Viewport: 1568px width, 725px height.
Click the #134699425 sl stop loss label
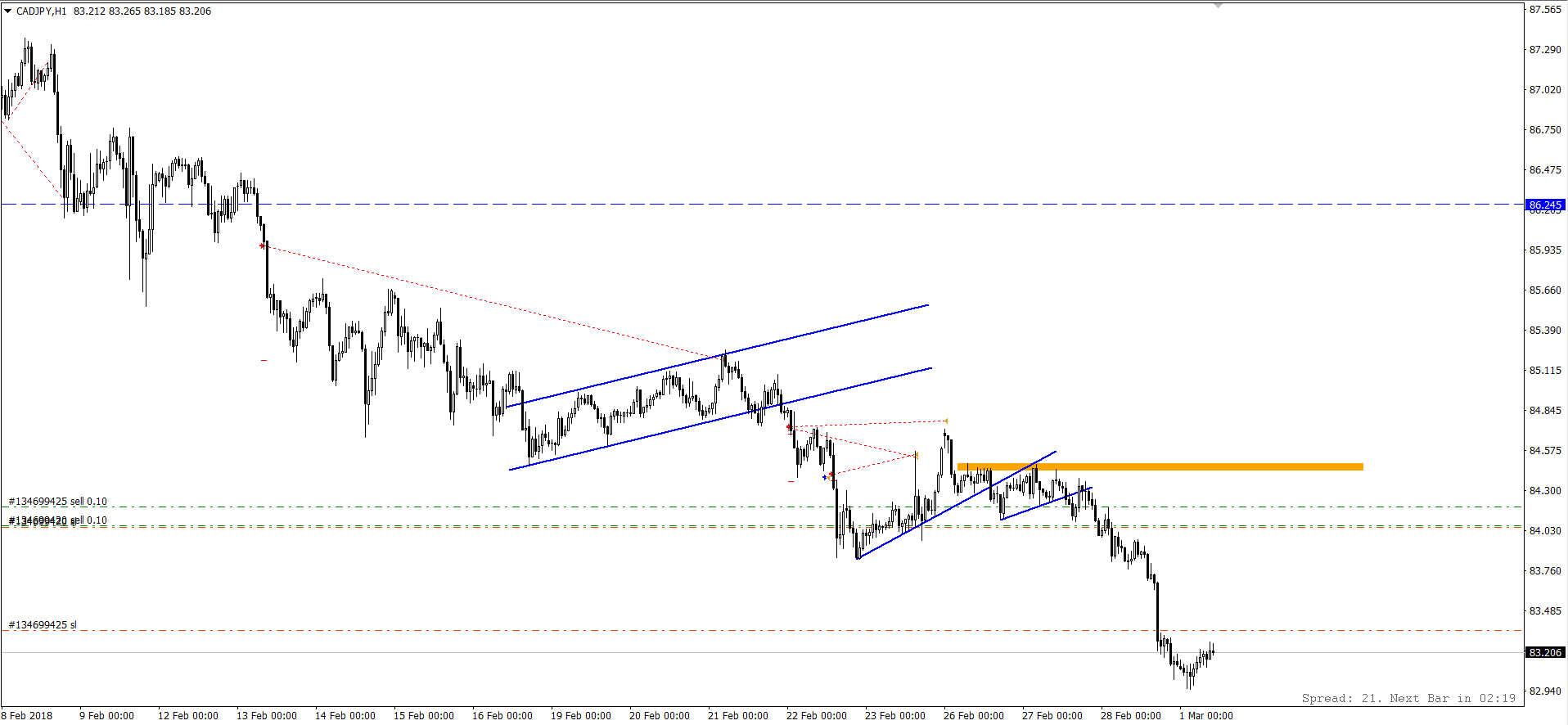pyautogui.click(x=42, y=625)
